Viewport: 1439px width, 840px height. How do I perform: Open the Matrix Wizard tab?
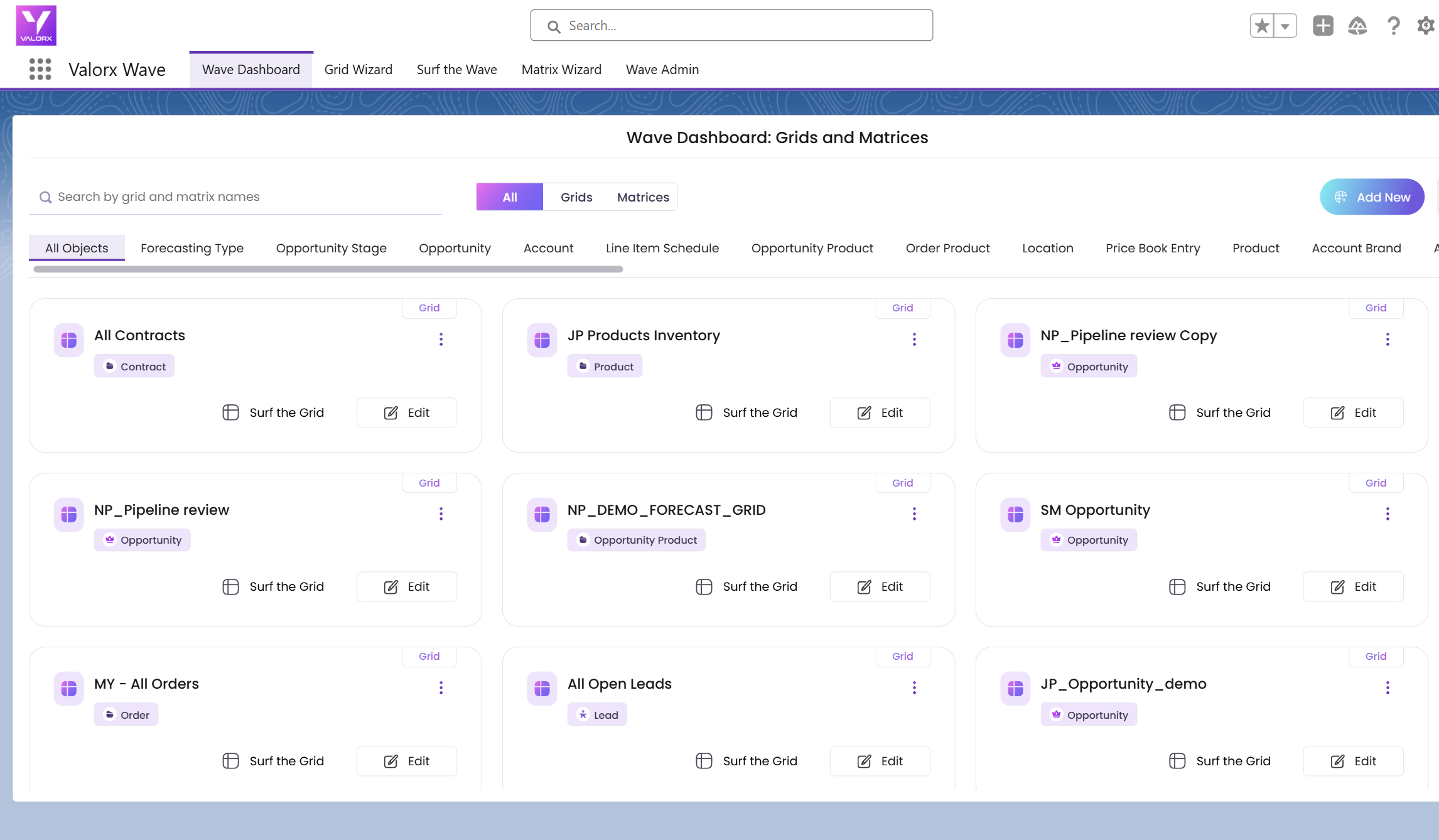point(561,69)
